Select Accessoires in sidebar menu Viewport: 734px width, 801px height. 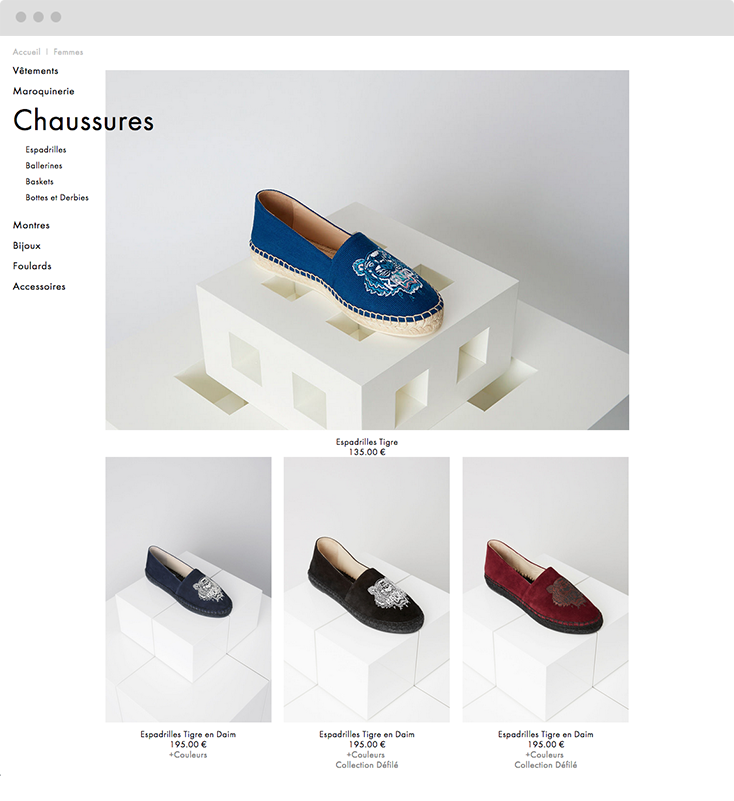click(39, 287)
